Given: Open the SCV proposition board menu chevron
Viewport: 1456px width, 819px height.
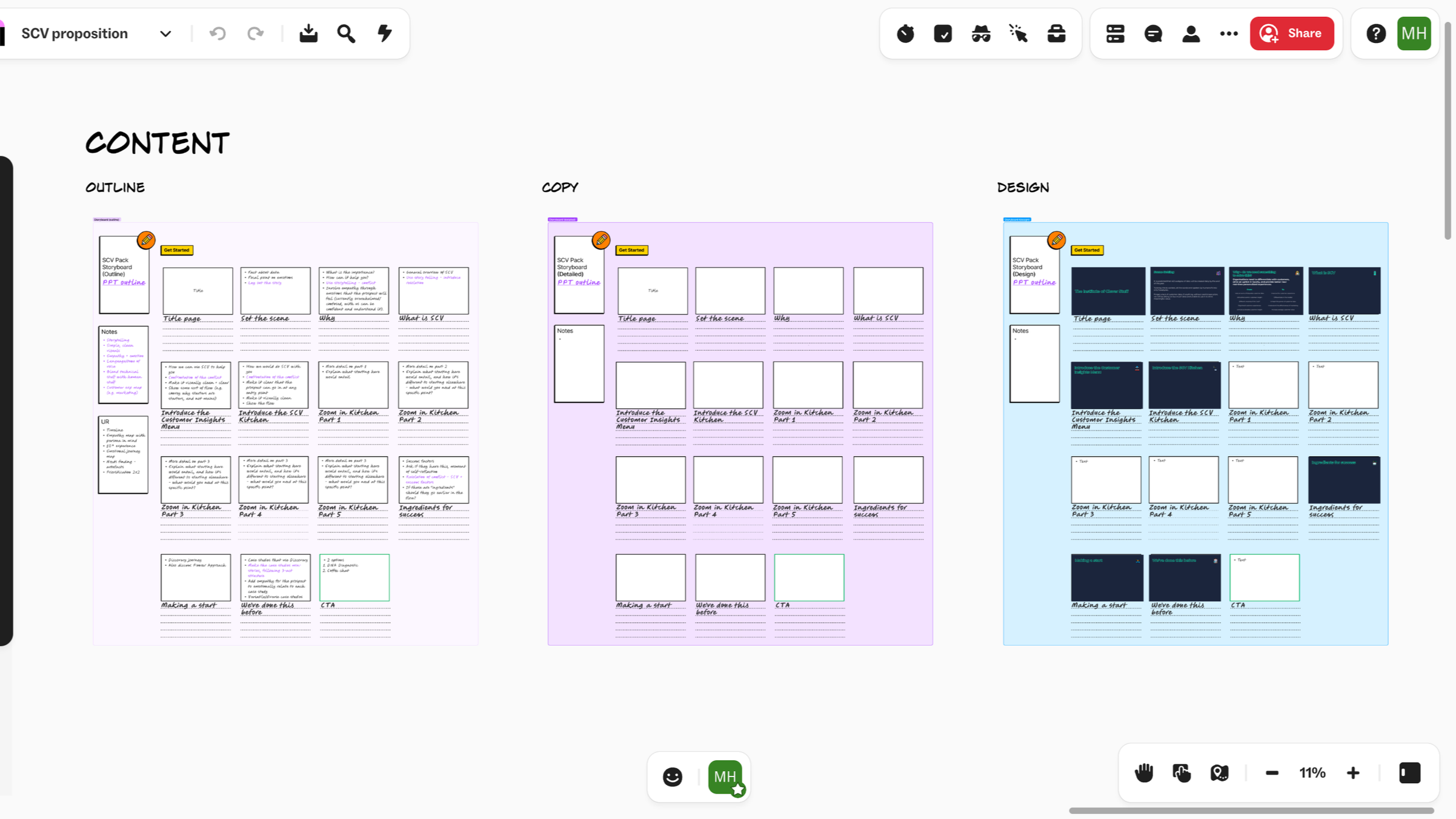Looking at the screenshot, I should pos(165,34).
